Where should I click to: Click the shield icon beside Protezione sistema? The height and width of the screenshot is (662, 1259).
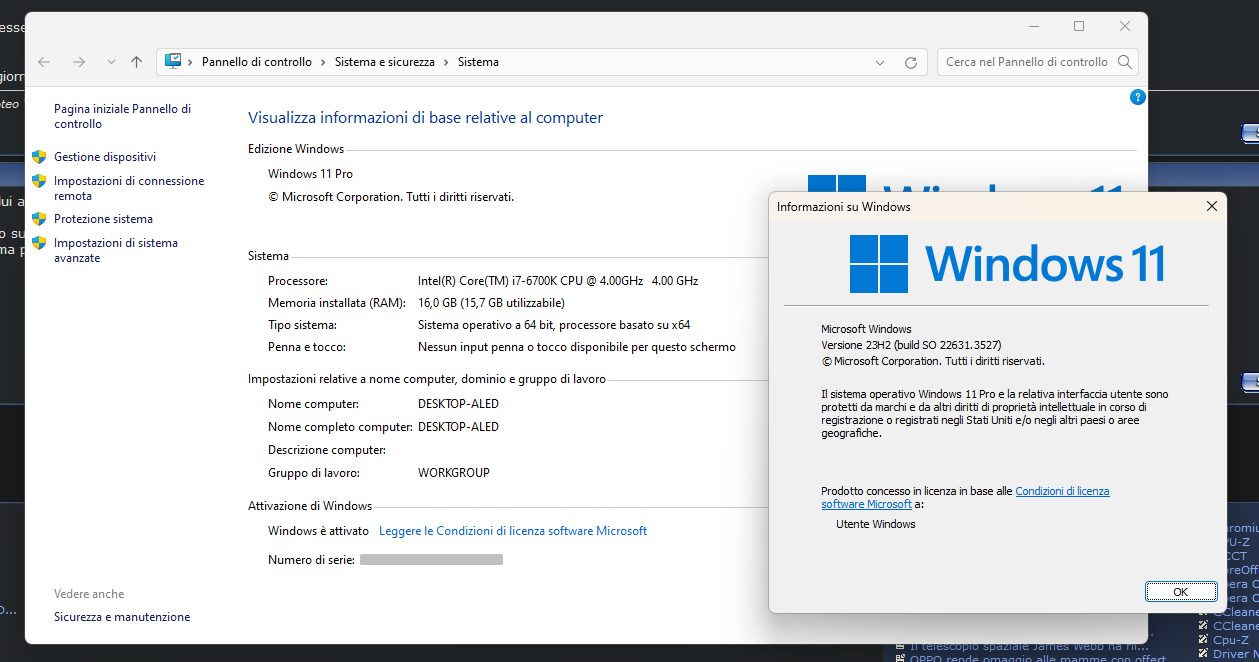click(39, 219)
